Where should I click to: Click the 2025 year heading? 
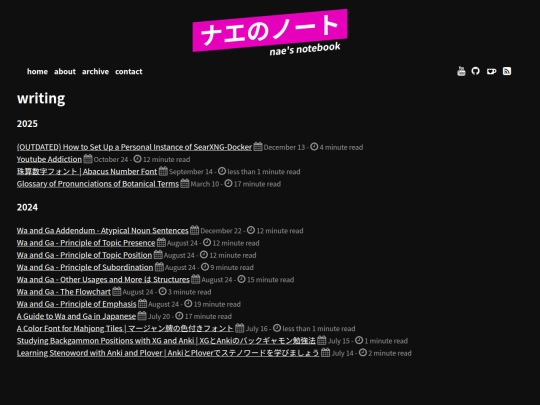[x=27, y=124]
